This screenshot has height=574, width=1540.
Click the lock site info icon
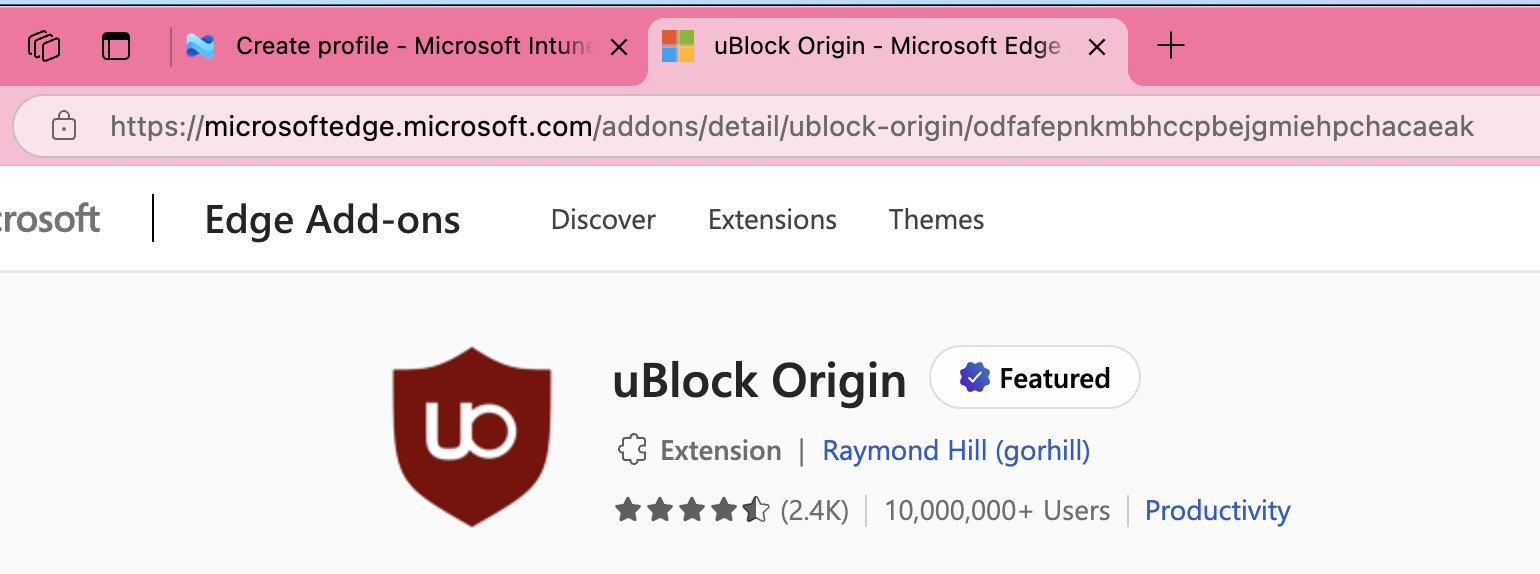tap(64, 126)
